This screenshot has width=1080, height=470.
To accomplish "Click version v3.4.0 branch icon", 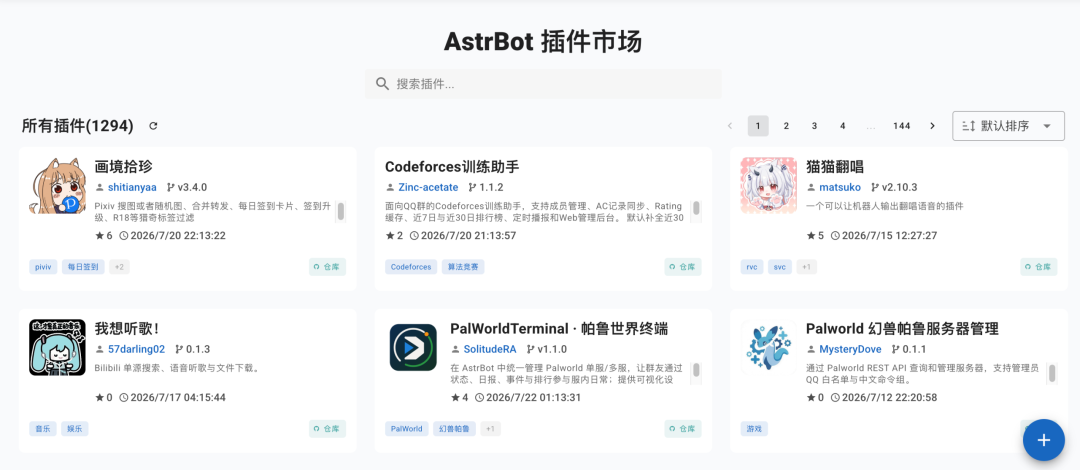I will 170,187.
